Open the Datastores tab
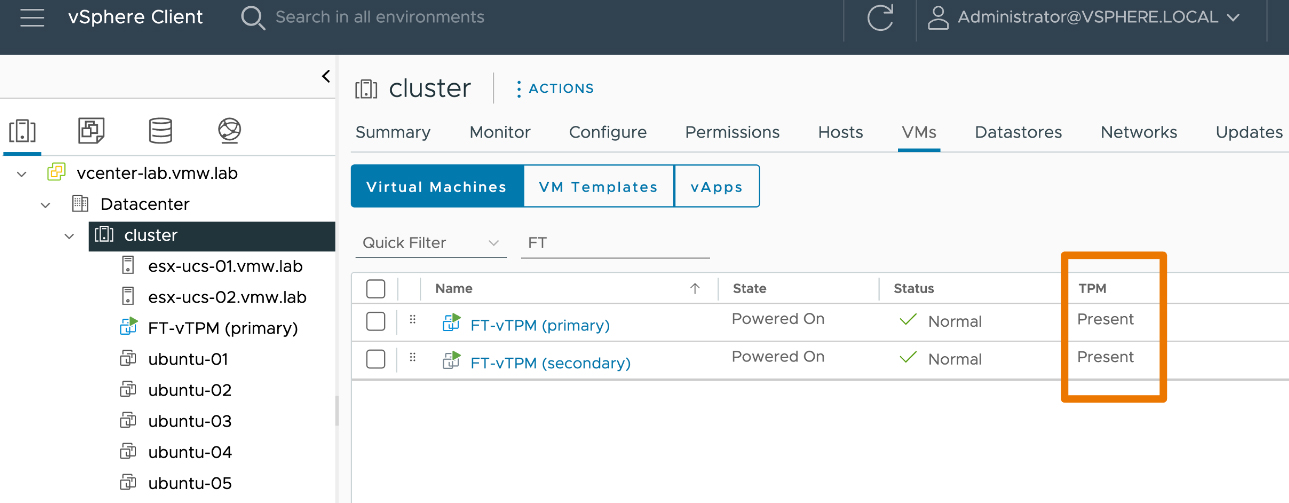1289x503 pixels. (x=1018, y=132)
